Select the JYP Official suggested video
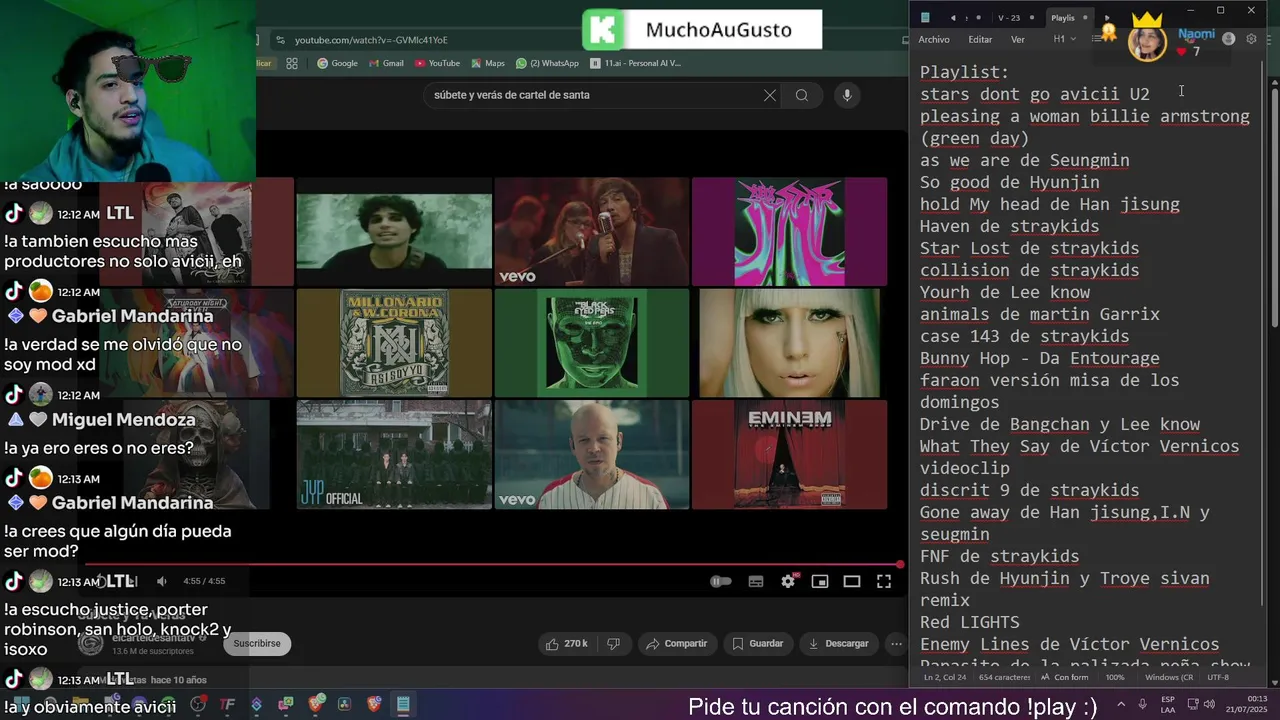This screenshot has height=720, width=1280. point(394,455)
